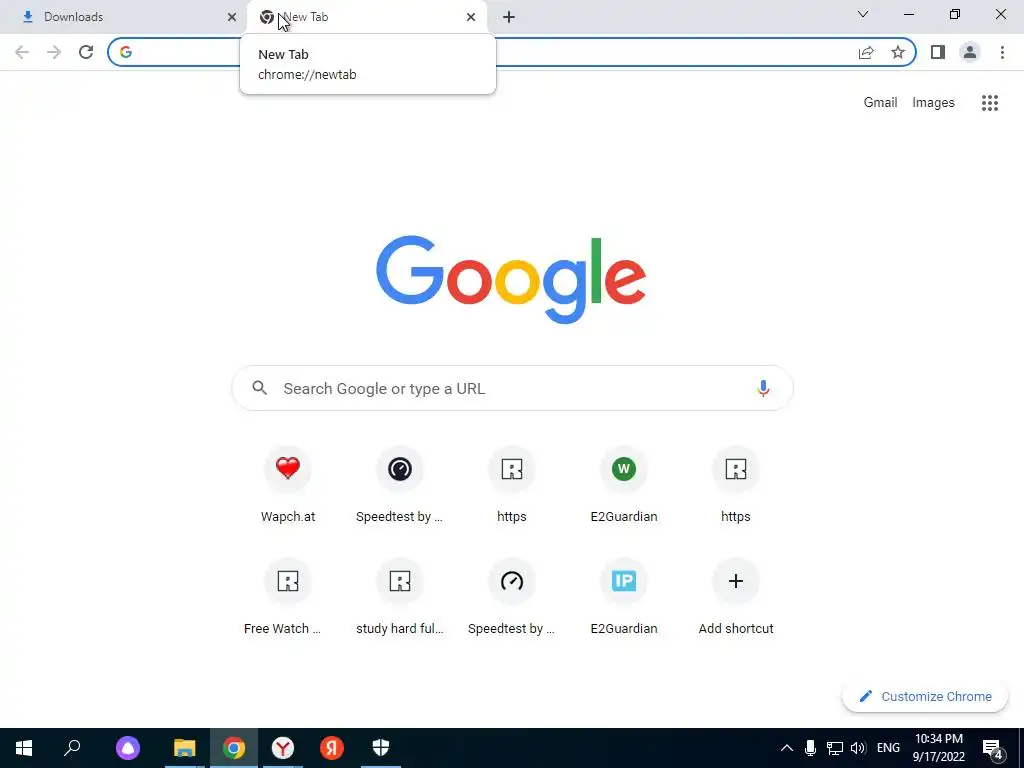Open the network tray icon
This screenshot has height=768, width=1024.
click(835, 748)
